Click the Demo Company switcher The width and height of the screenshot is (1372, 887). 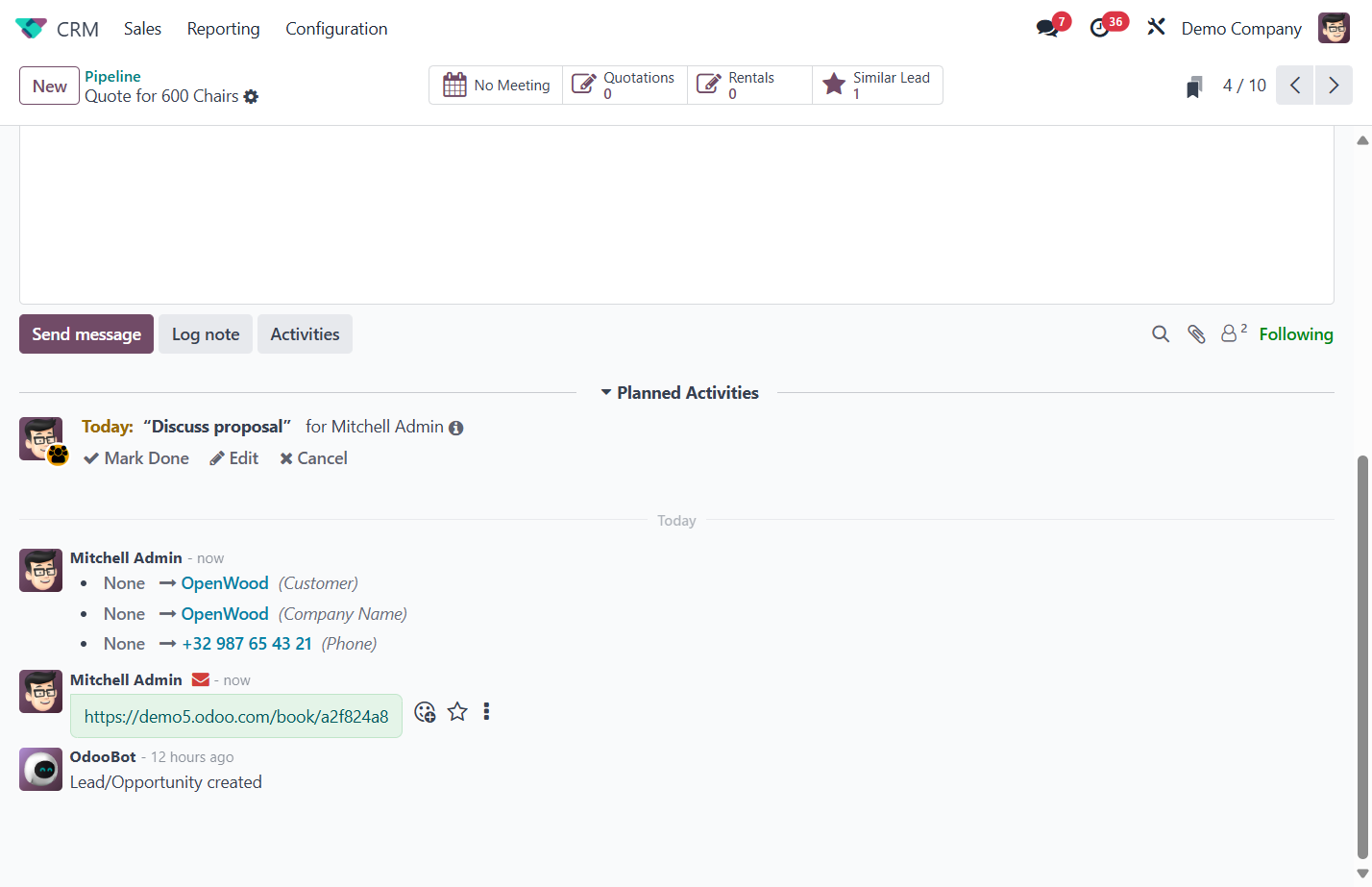(x=1241, y=29)
